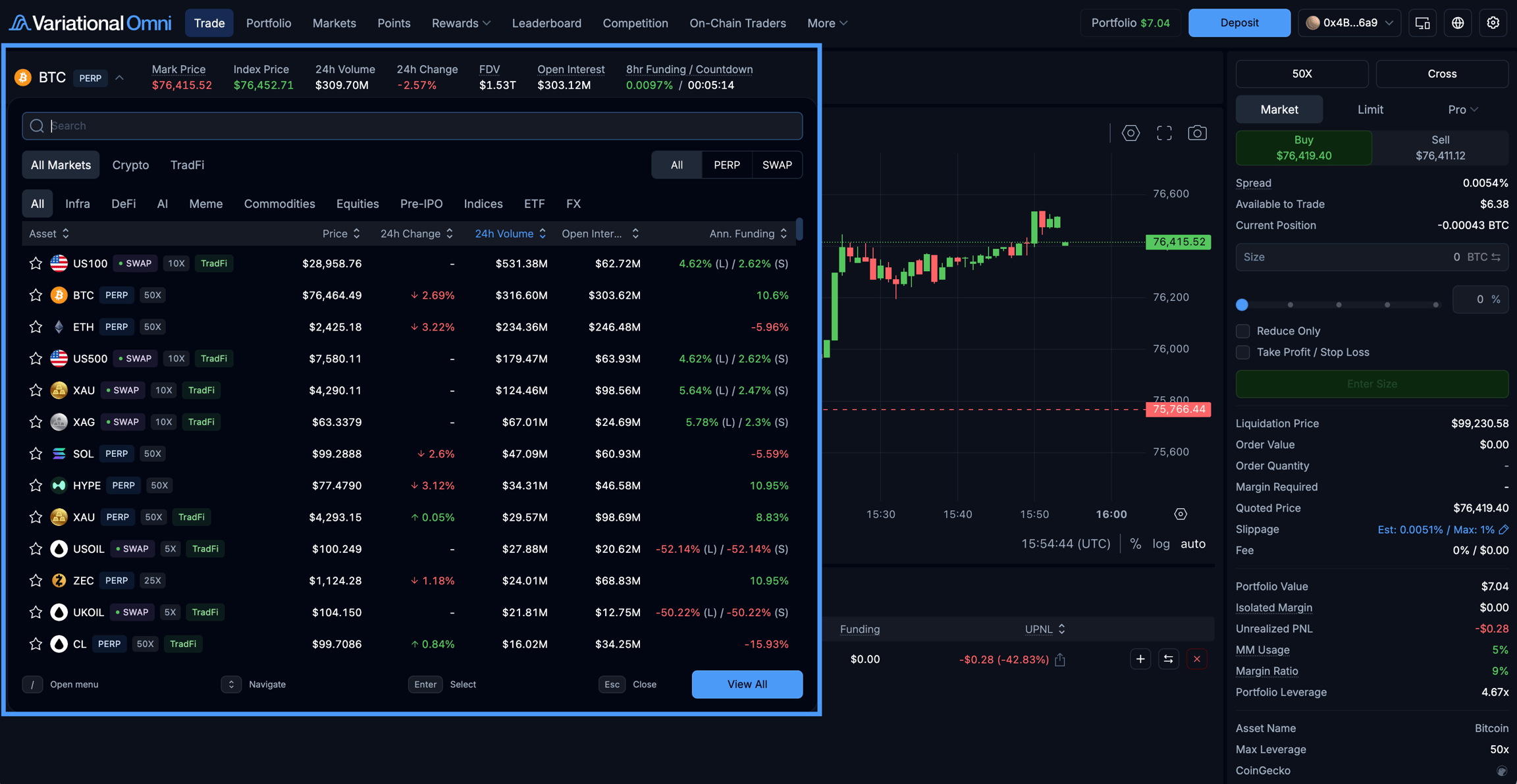This screenshot has height=784, width=1517.
Task: Set size slider to 100% mark
Action: pos(1435,305)
